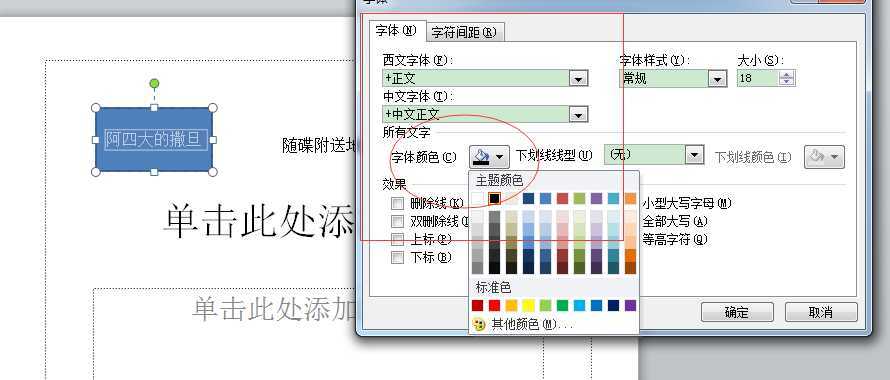Expand the 中文字体 font dropdown arrow
Image resolution: width=890 pixels, height=380 pixels.
[x=578, y=115]
